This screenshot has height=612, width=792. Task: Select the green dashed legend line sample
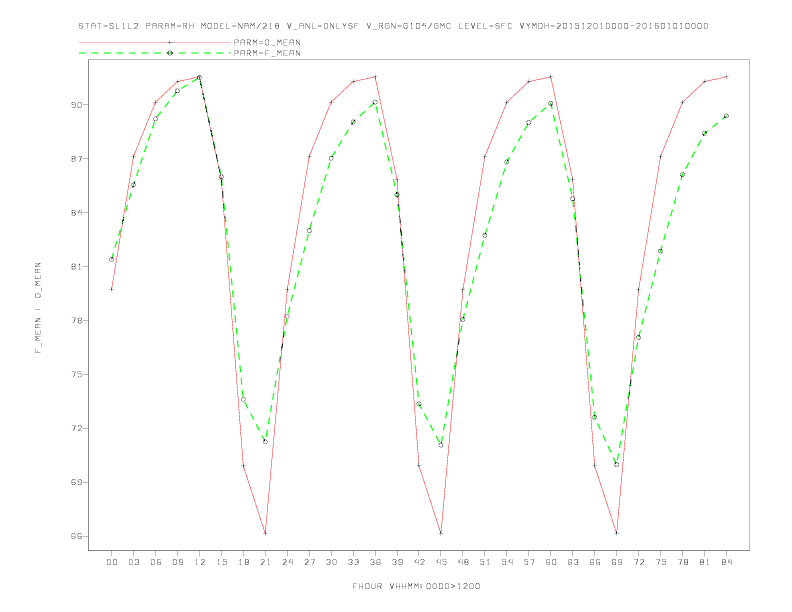coord(155,53)
